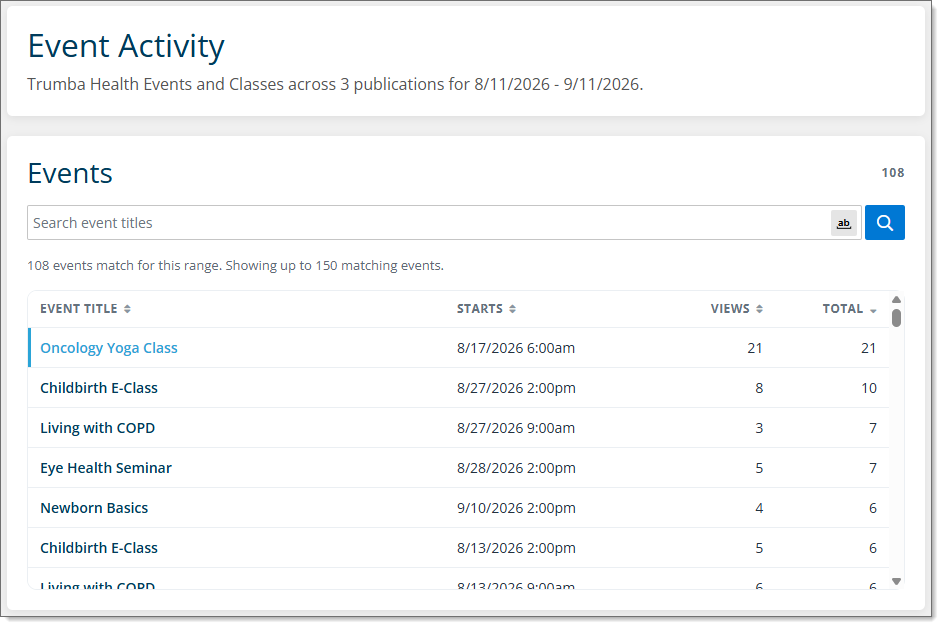Click views value 5 for Eye Health Seminar
942x627 pixels.
tap(759, 468)
